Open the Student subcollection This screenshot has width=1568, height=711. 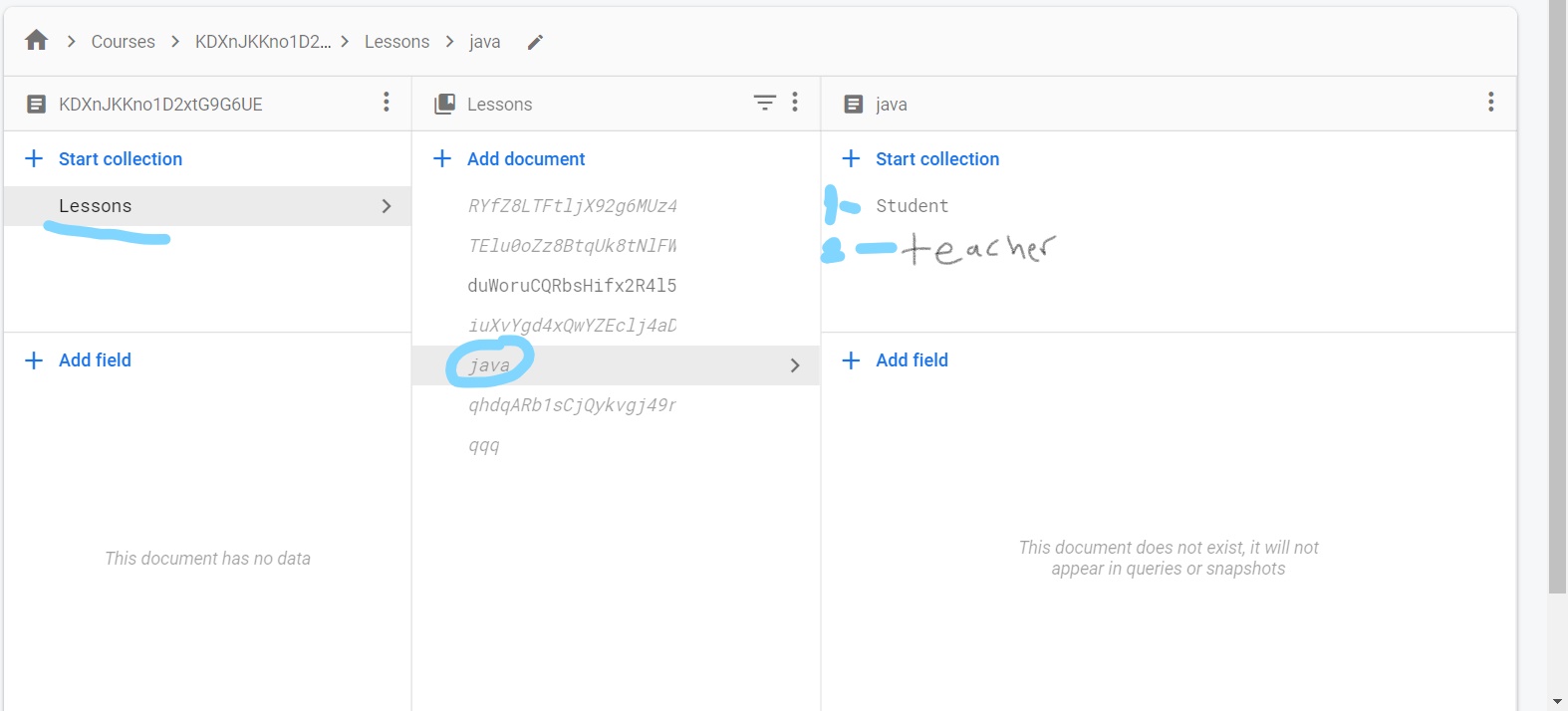tap(912, 206)
